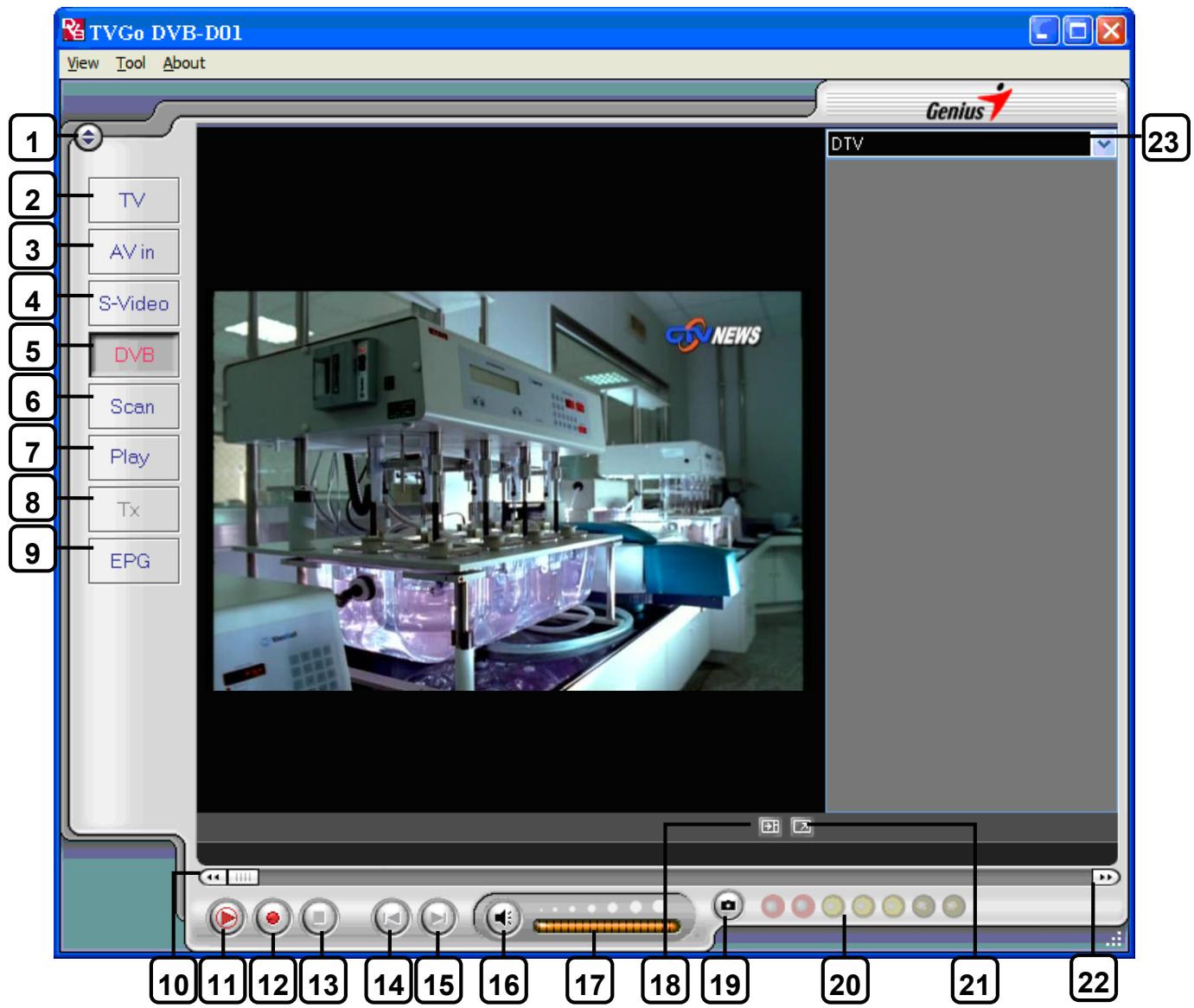Click the grayed-out Tx button
Image resolution: width=1194 pixels, height=1008 pixels.
[134, 509]
